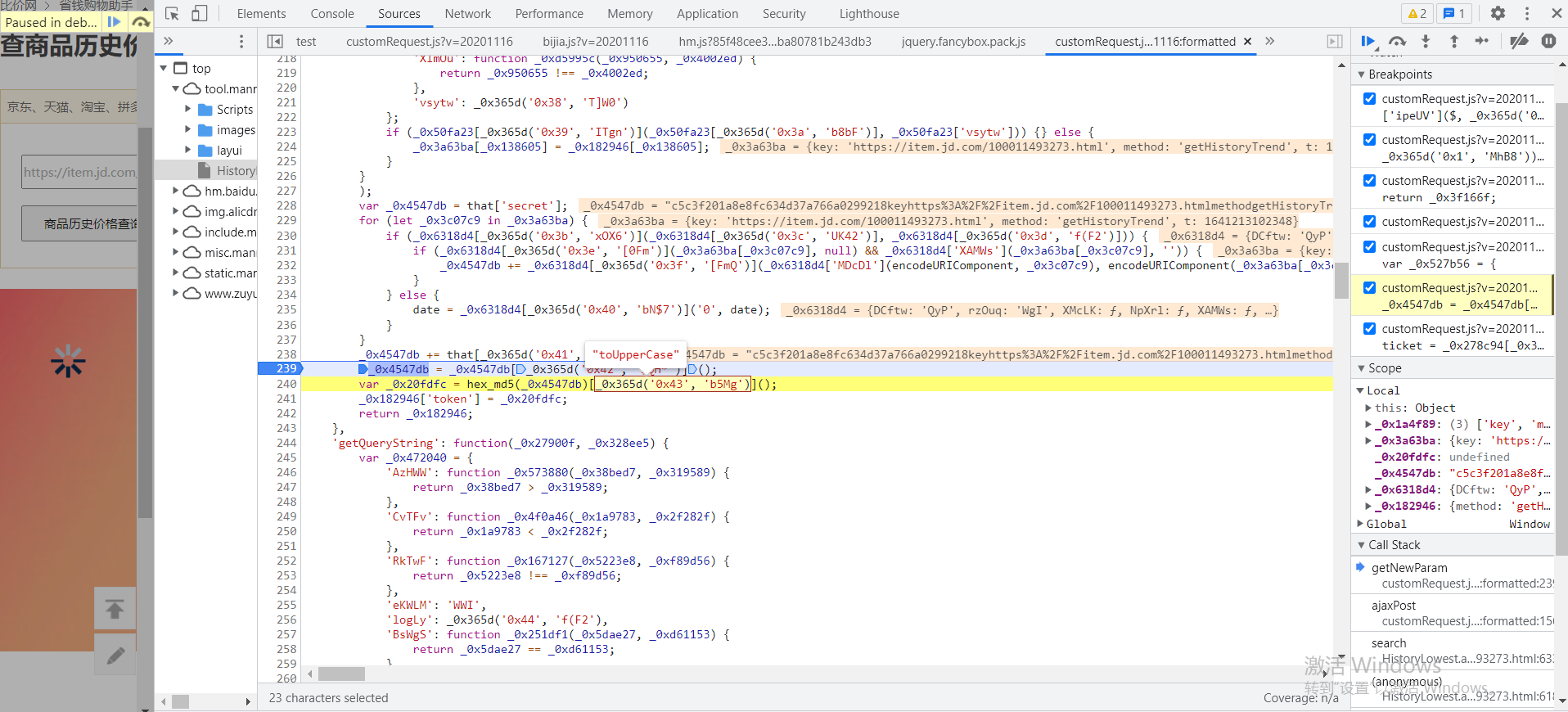Expand the images folder
The width and height of the screenshot is (1568, 712).
(x=188, y=129)
